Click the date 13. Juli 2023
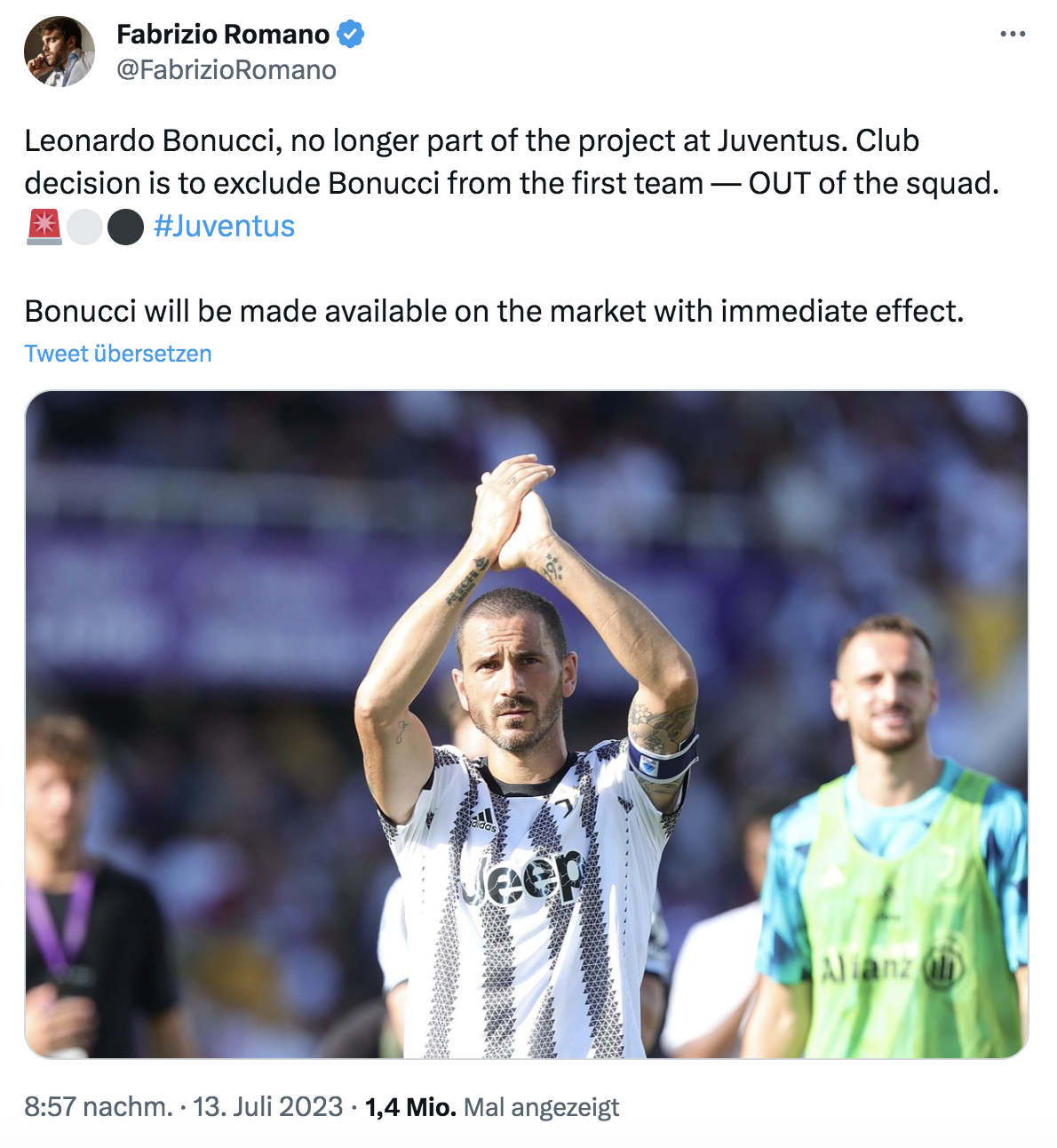Image resolution: width=1057 pixels, height=1148 pixels. 267,1107
